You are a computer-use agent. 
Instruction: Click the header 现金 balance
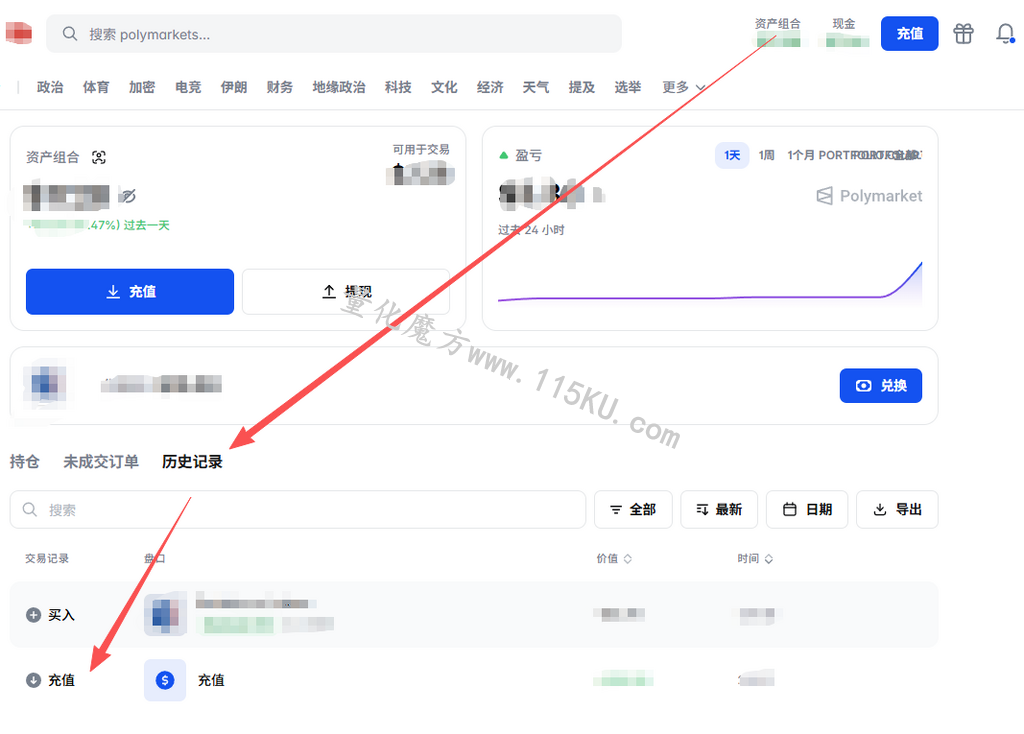(x=844, y=33)
